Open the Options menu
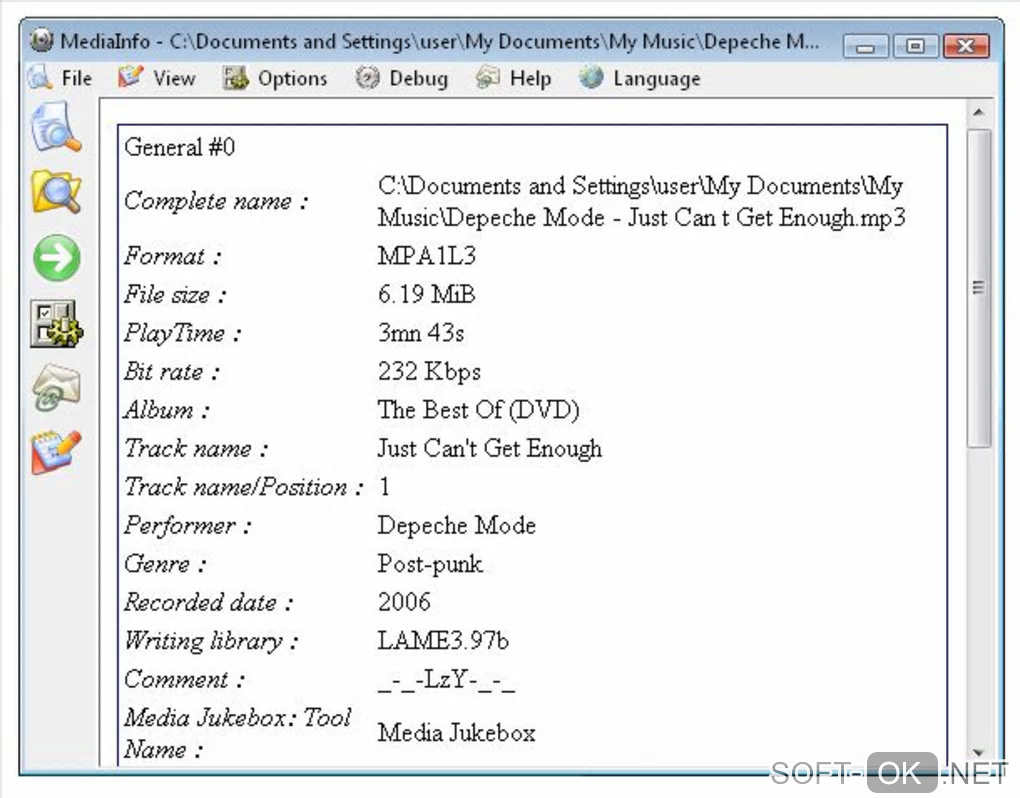Screen dimensions: 1020x798 pos(275,78)
